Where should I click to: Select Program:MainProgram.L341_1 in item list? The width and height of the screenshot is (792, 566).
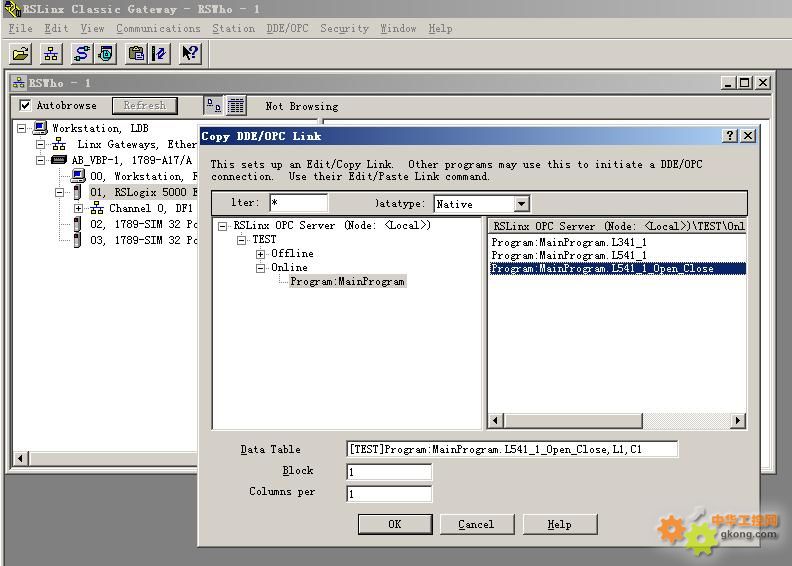569,242
